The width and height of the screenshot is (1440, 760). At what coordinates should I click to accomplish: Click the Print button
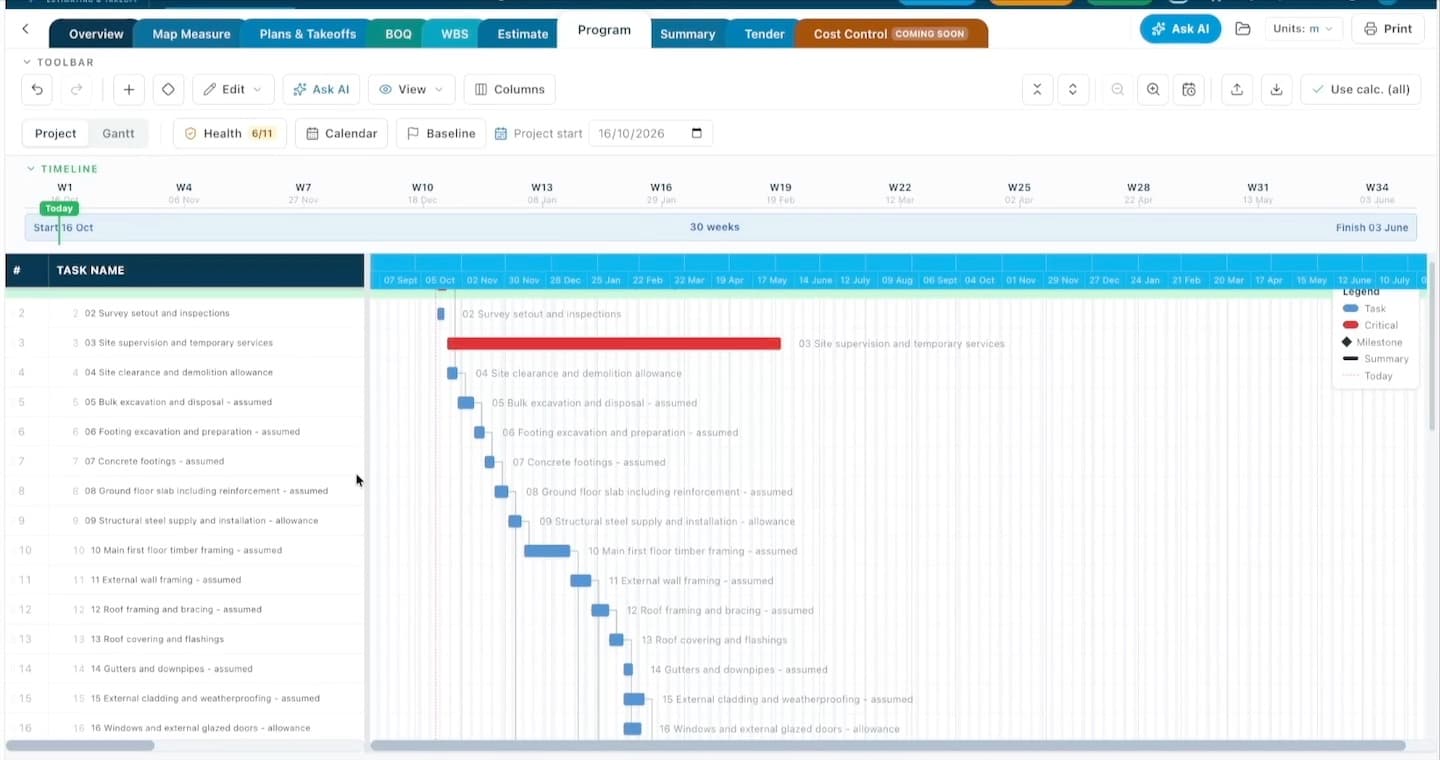coord(1387,29)
